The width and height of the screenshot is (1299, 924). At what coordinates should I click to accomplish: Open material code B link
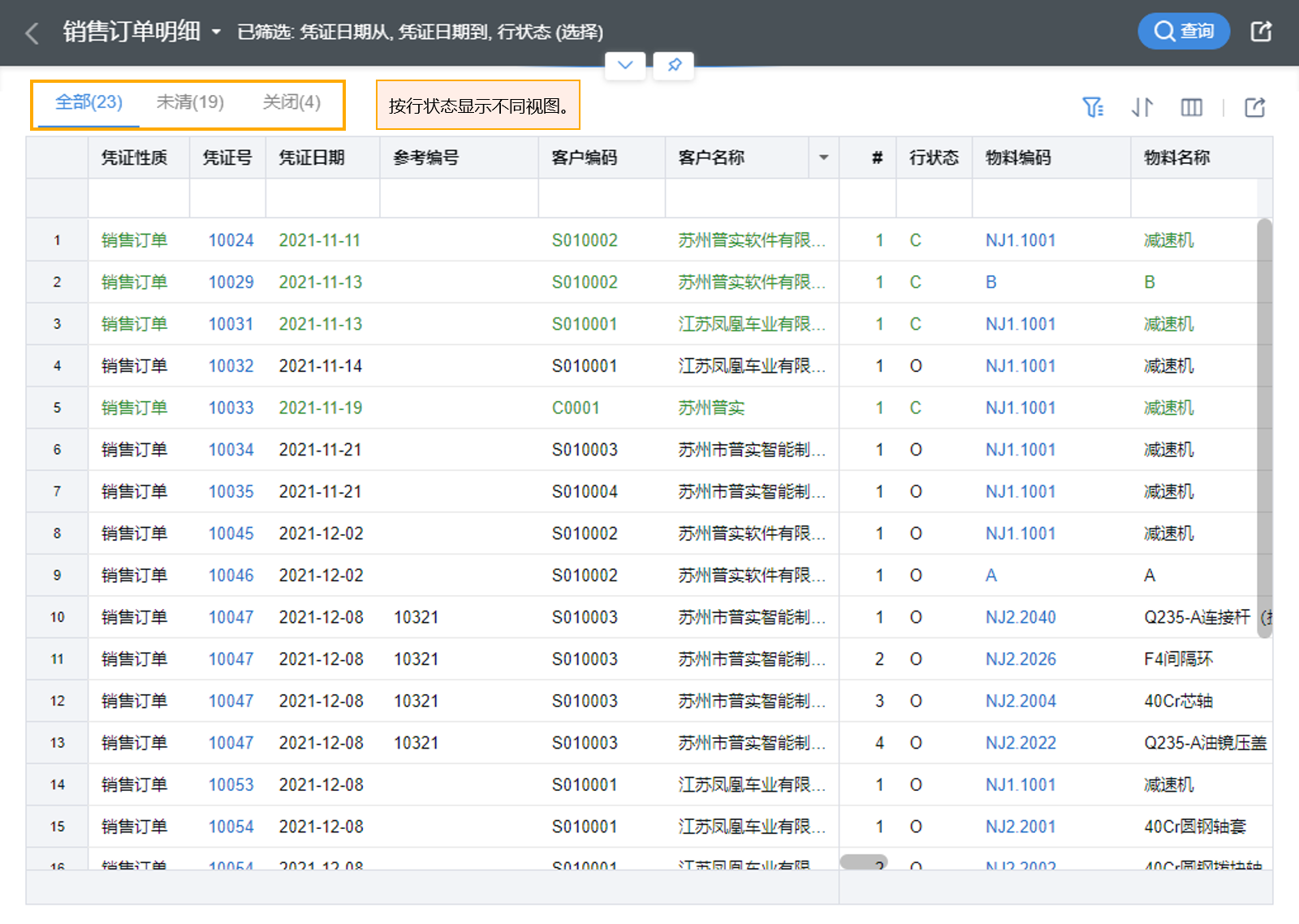coord(990,282)
